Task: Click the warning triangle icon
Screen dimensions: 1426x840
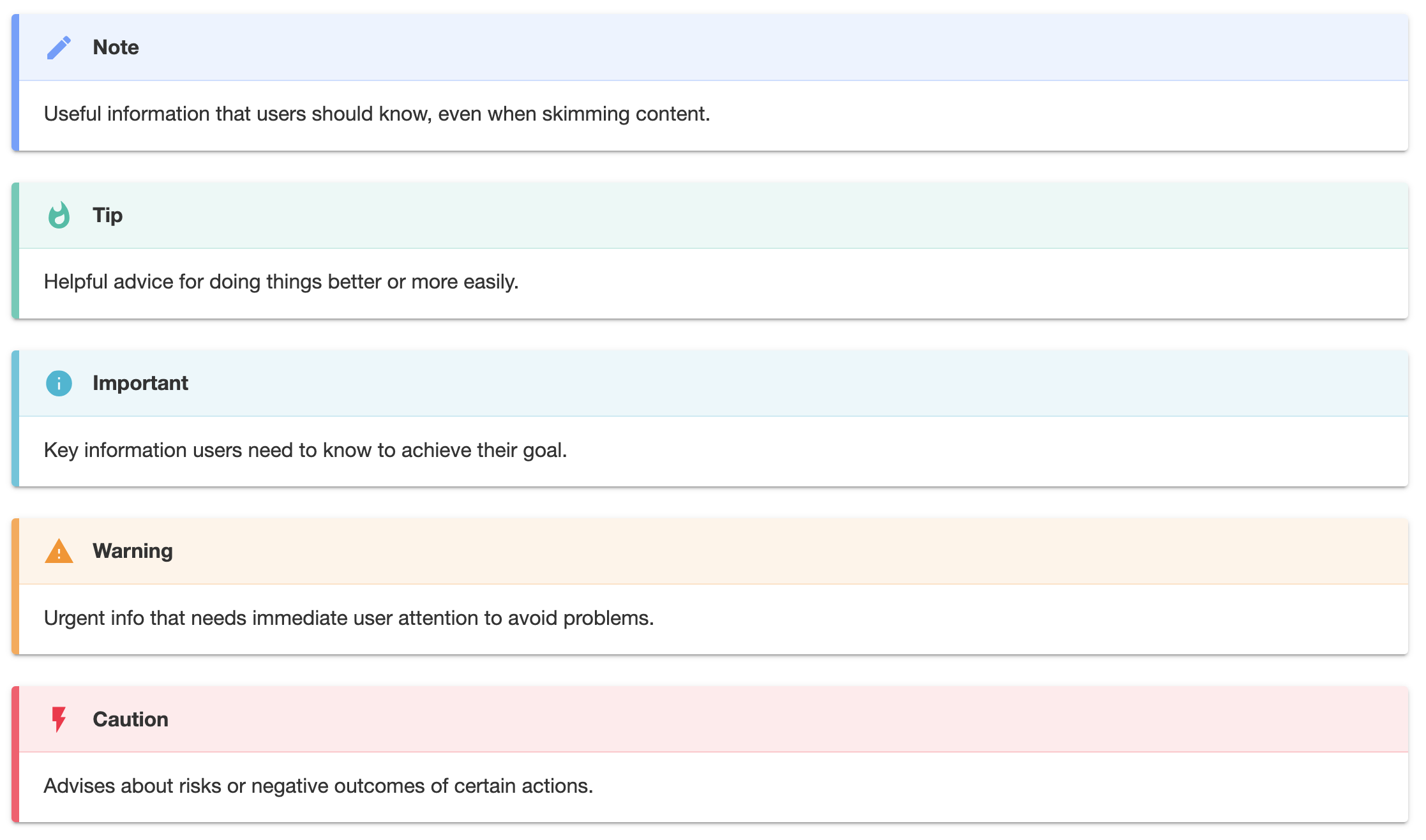Action: pyautogui.click(x=59, y=551)
